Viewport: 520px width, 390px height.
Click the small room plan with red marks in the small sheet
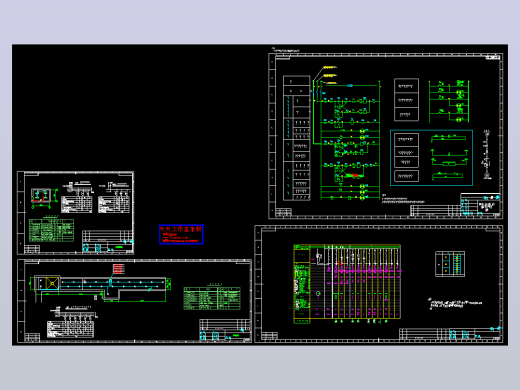pos(41,196)
